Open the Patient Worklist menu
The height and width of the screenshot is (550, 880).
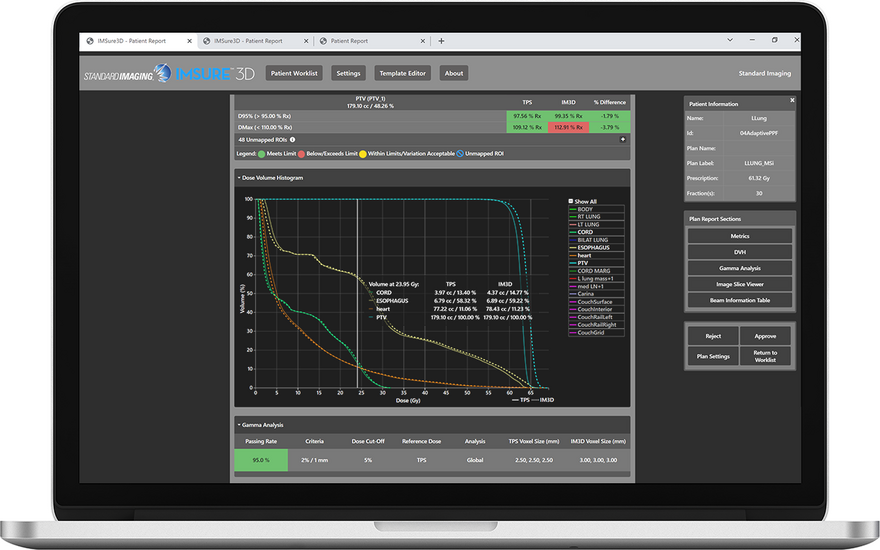click(x=295, y=73)
